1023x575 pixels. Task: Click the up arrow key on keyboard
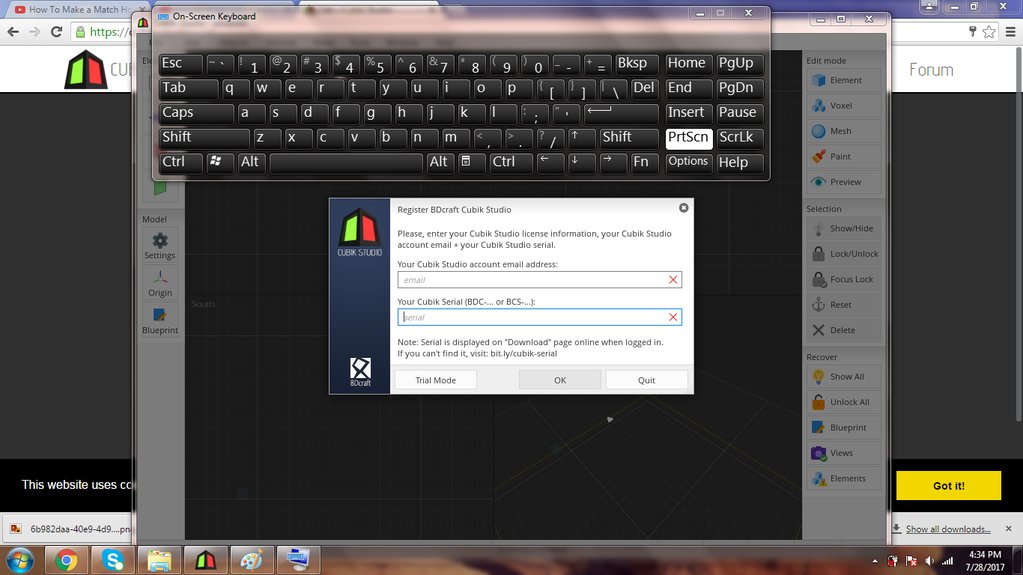coord(581,138)
